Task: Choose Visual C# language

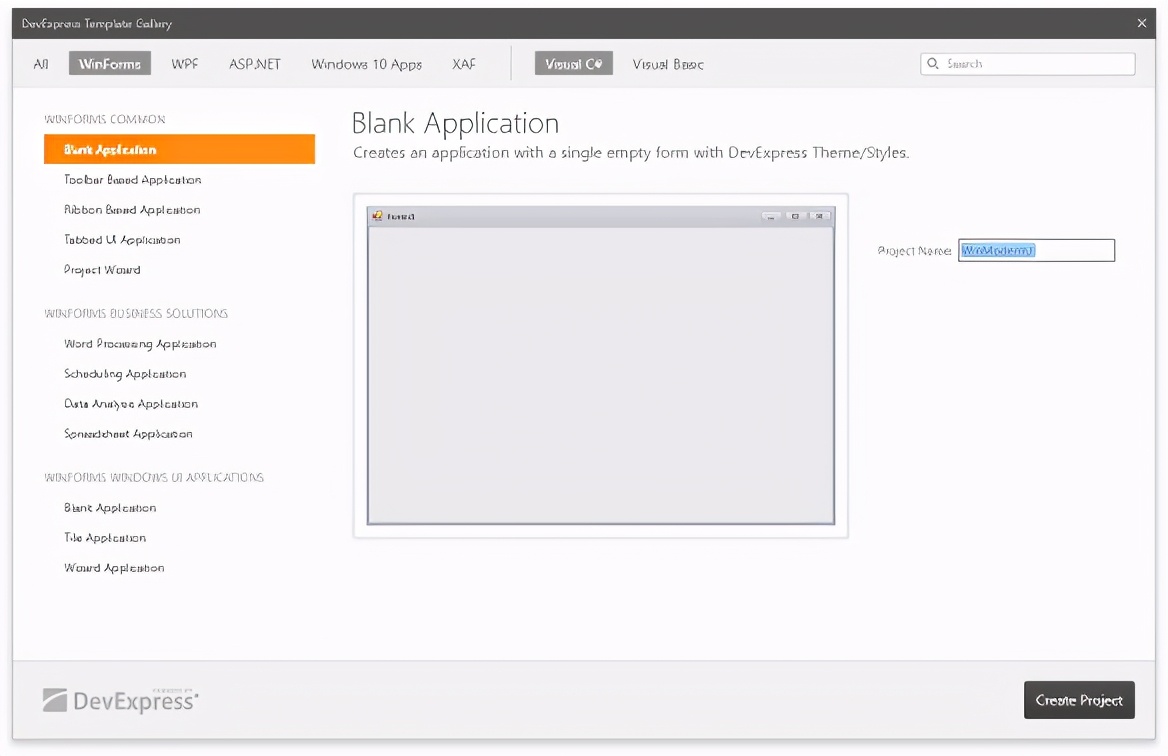Action: pos(574,64)
